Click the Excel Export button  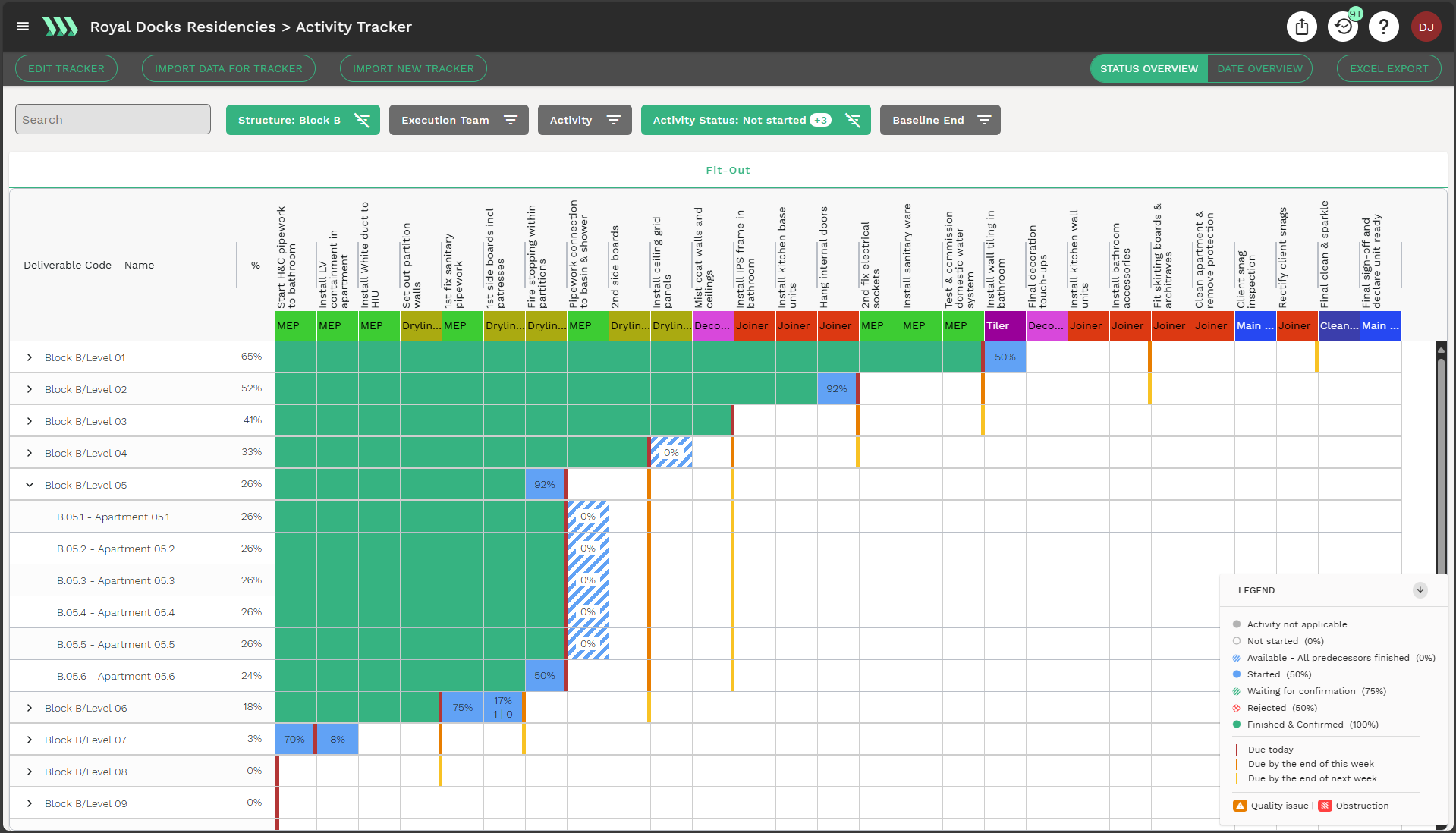[x=1388, y=68]
